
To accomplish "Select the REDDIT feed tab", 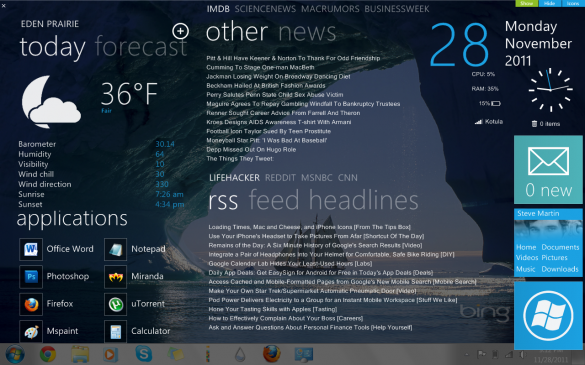I will pyautogui.click(x=280, y=178).
